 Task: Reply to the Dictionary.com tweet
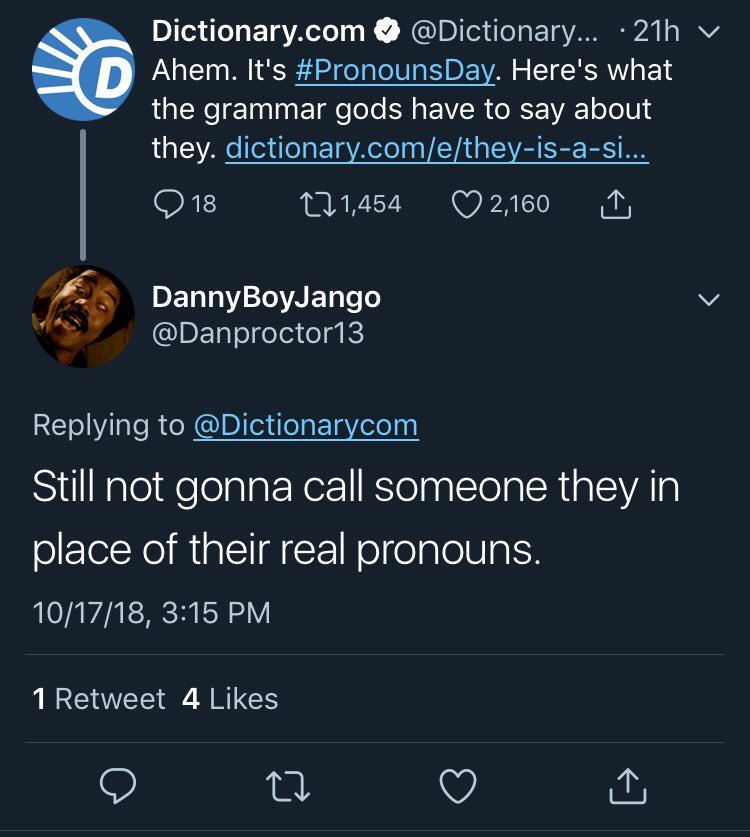[x=166, y=204]
